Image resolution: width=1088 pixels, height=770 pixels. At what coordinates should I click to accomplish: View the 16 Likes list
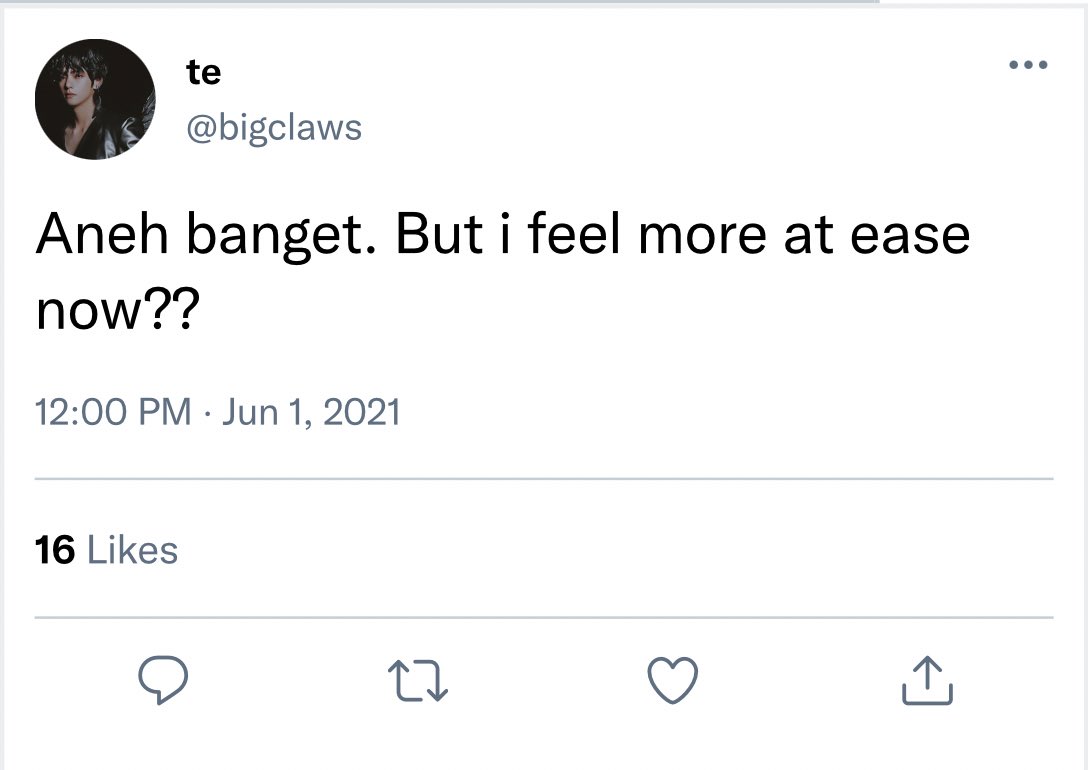click(106, 550)
